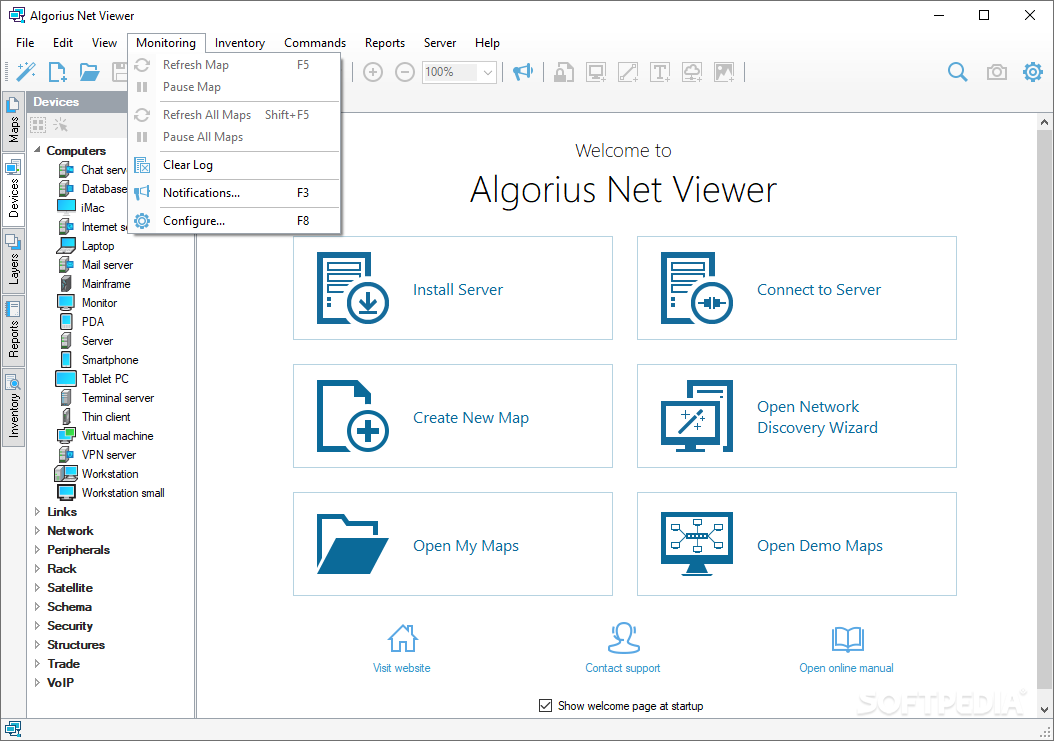1054x741 pixels.
Task: Click the scrollbar up arrow
Action: 1044,122
